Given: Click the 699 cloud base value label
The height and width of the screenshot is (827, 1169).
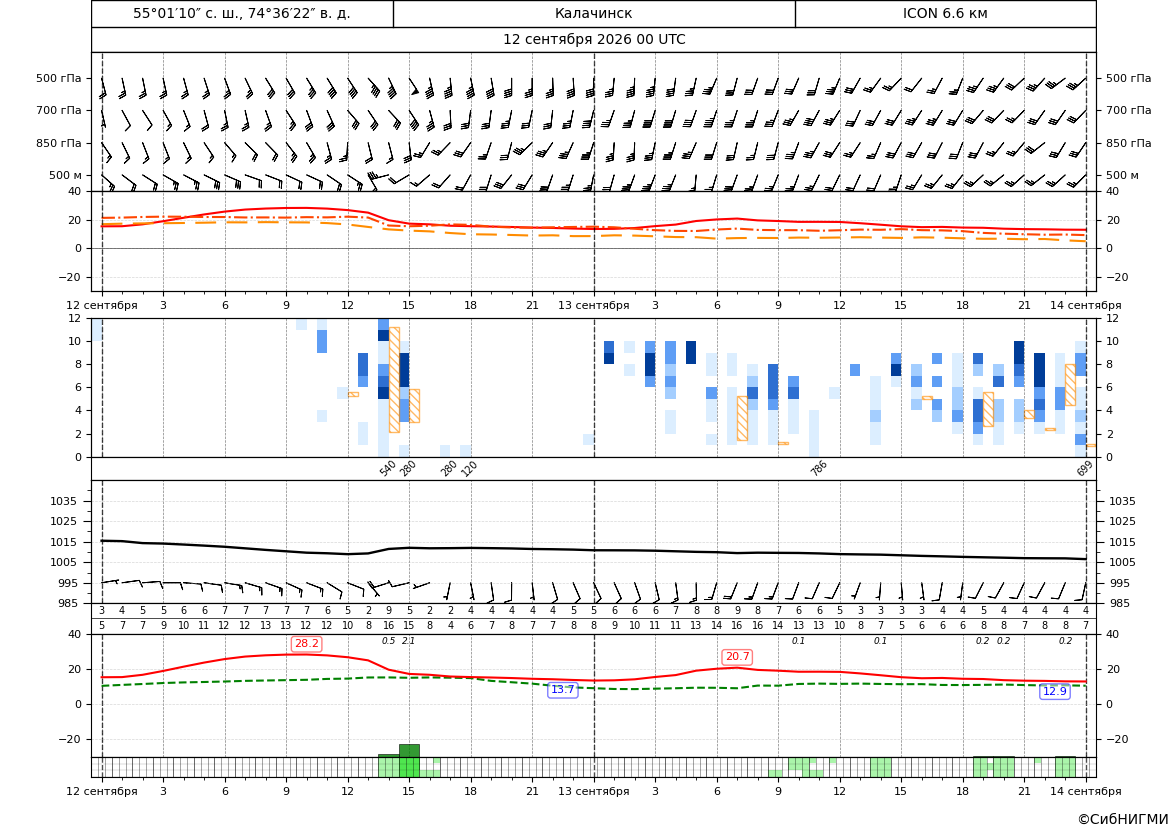Looking at the screenshot, I should pos(1085,468).
